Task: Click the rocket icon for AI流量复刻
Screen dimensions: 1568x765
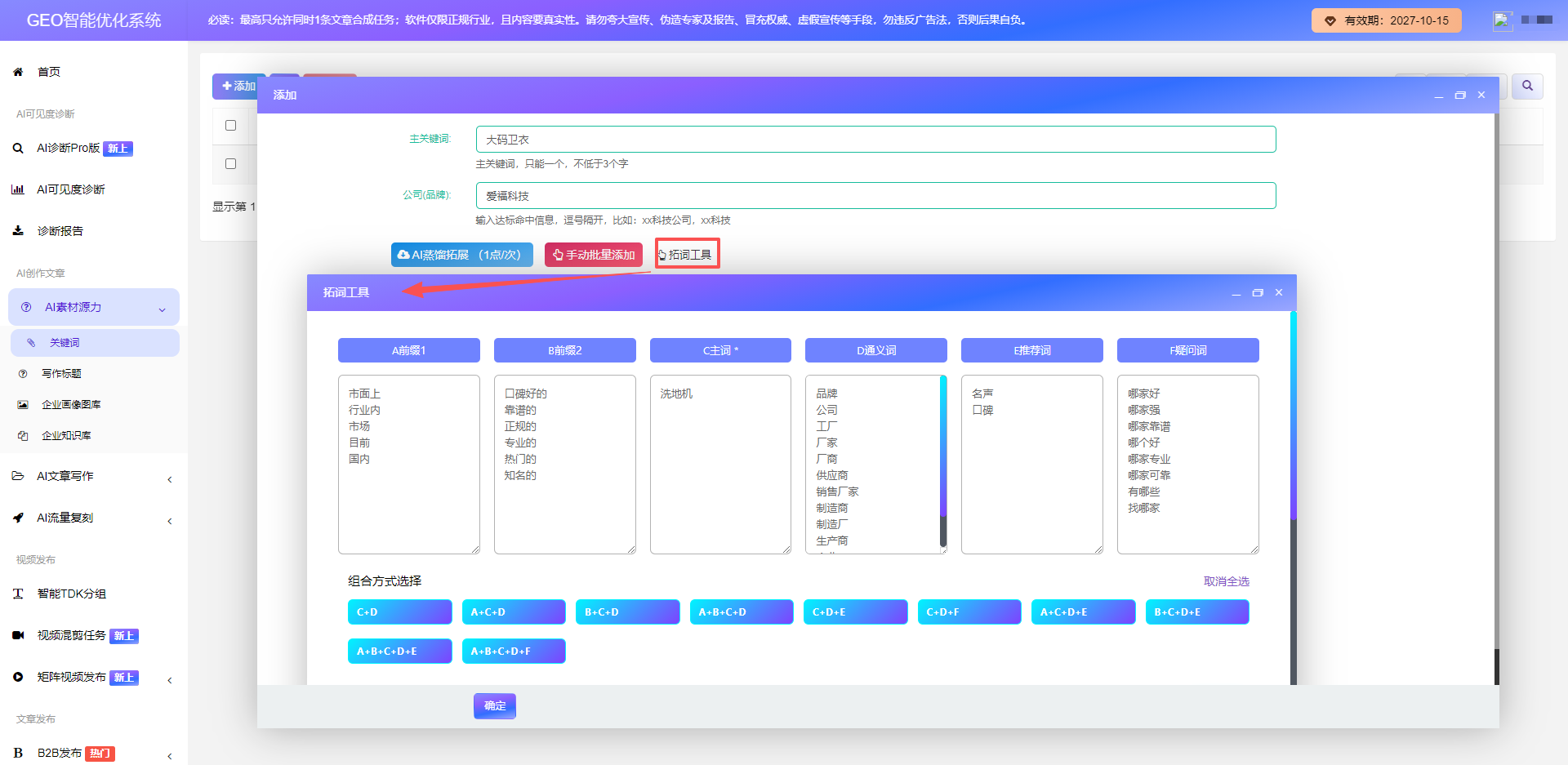Action: 18,518
